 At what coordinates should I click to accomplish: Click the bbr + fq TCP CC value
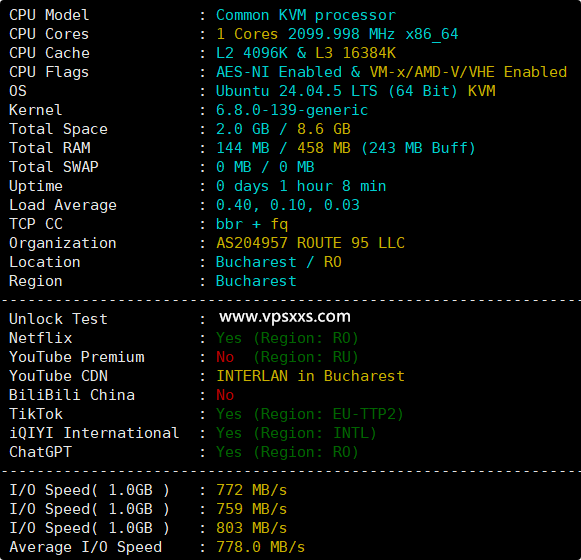252,224
